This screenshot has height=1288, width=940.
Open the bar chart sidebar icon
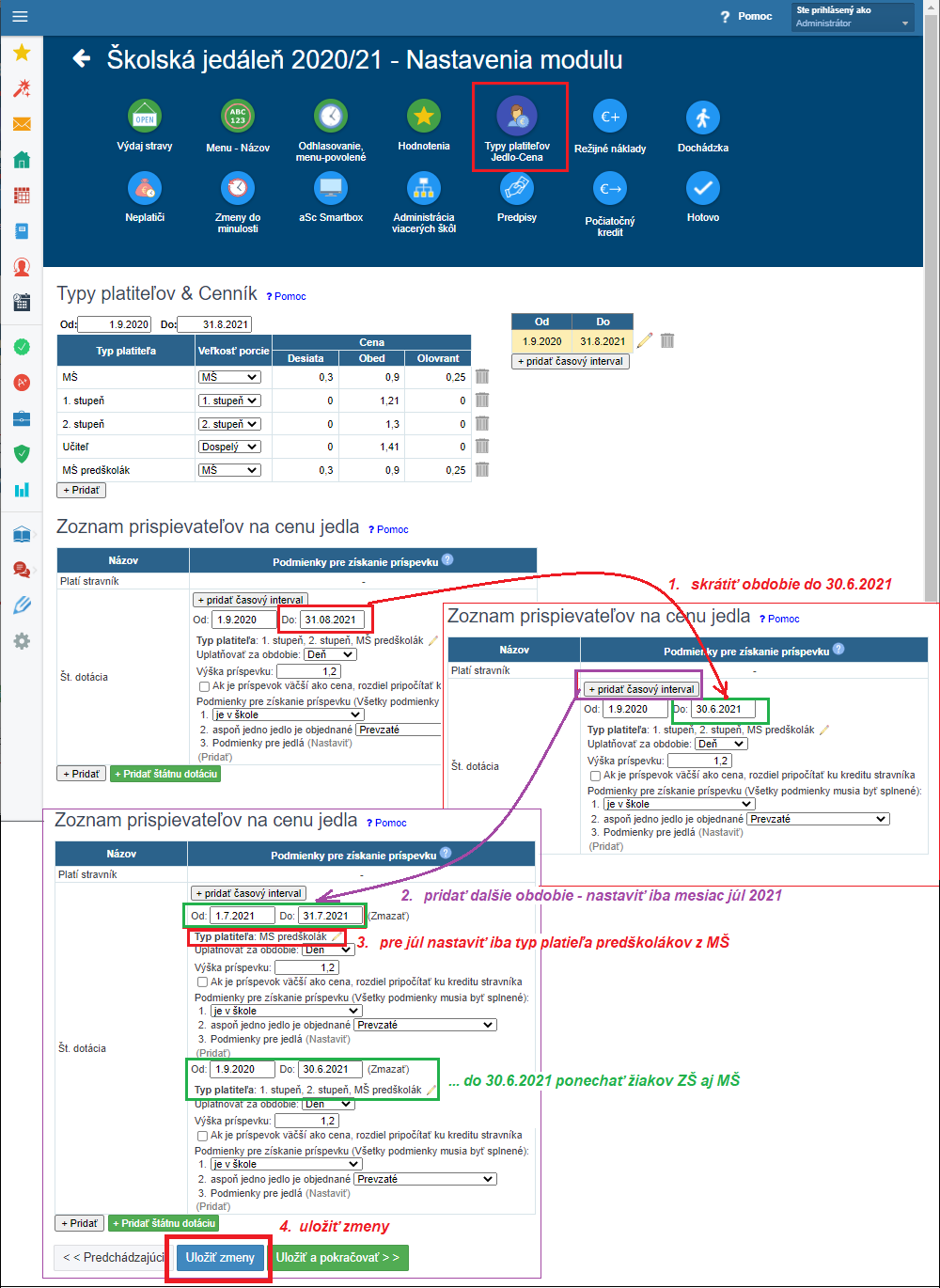coord(22,490)
